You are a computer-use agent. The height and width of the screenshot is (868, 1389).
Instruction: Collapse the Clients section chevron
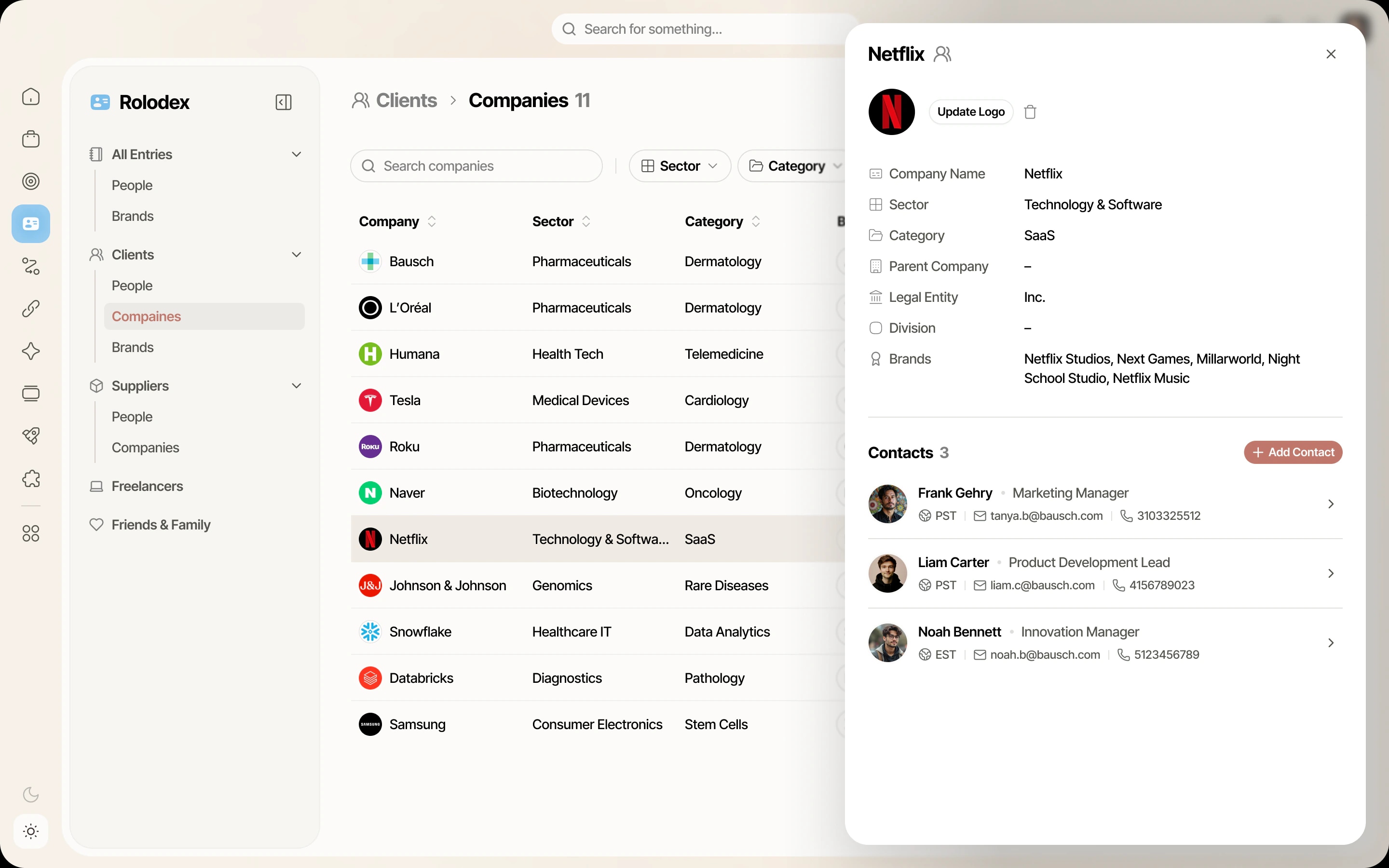(296, 255)
